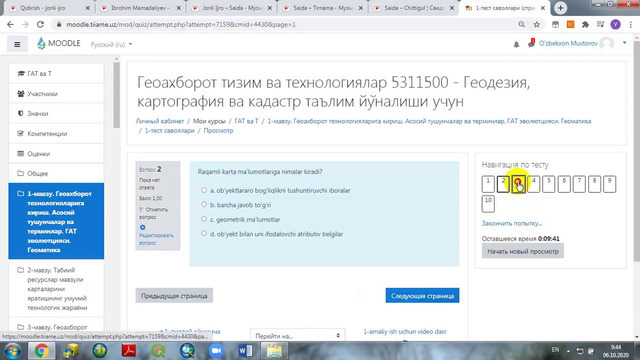This screenshot has width=640, height=360.
Task: Open Chrome extensions puzzle icon
Action: click(x=585, y=24)
